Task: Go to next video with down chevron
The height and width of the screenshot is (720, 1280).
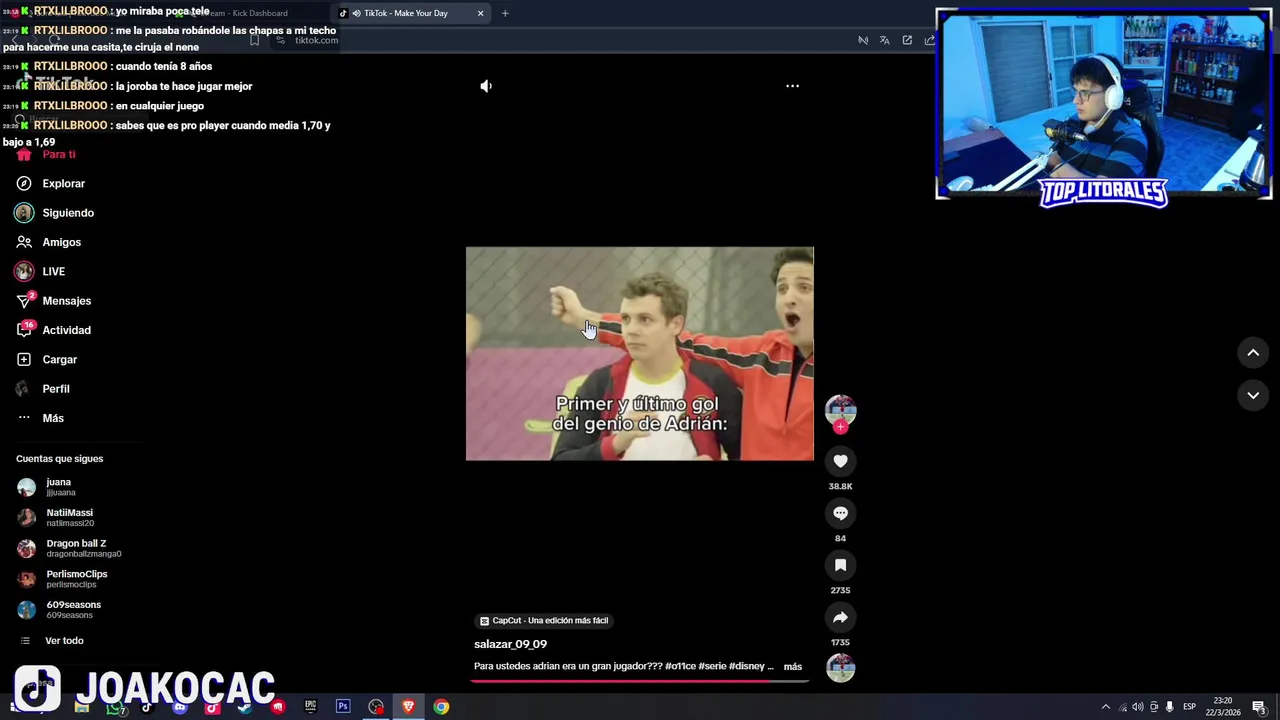Action: [x=1252, y=396]
